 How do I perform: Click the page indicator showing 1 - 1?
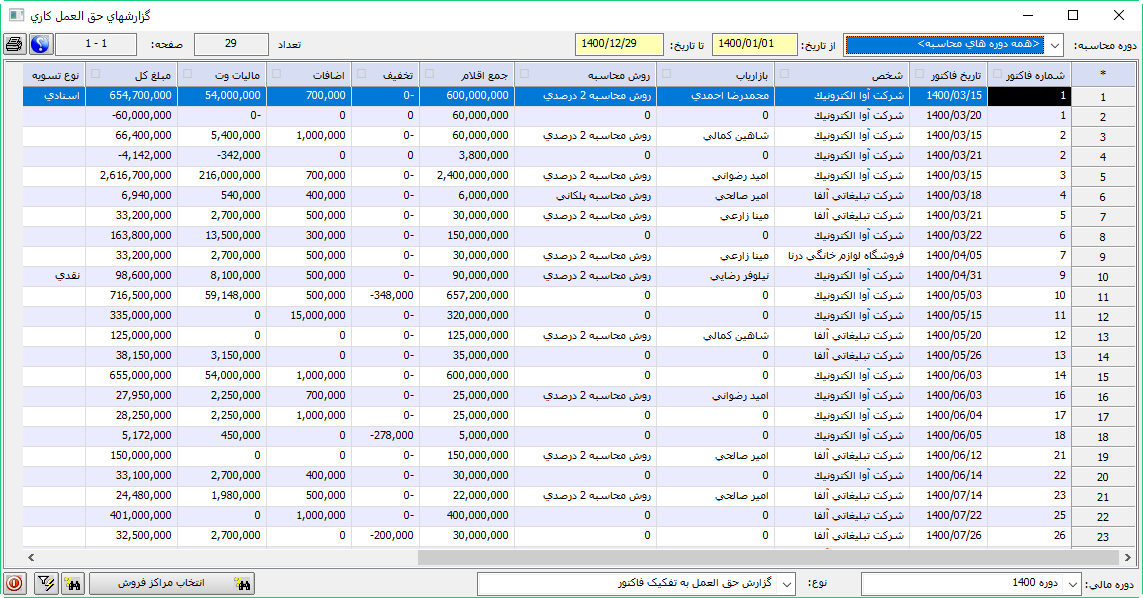tap(95, 44)
